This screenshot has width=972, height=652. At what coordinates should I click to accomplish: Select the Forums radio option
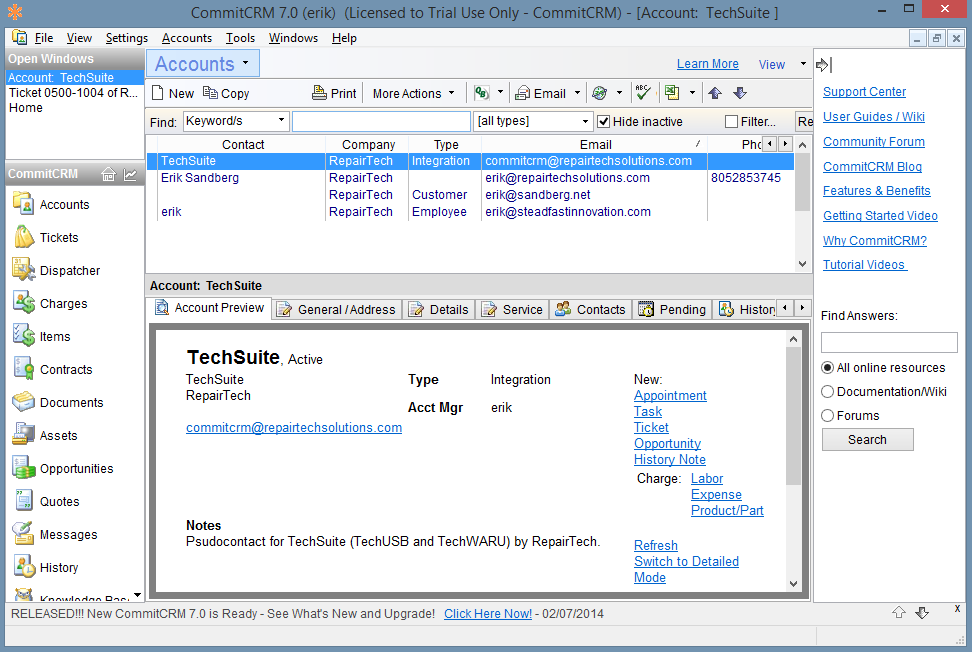[828, 415]
